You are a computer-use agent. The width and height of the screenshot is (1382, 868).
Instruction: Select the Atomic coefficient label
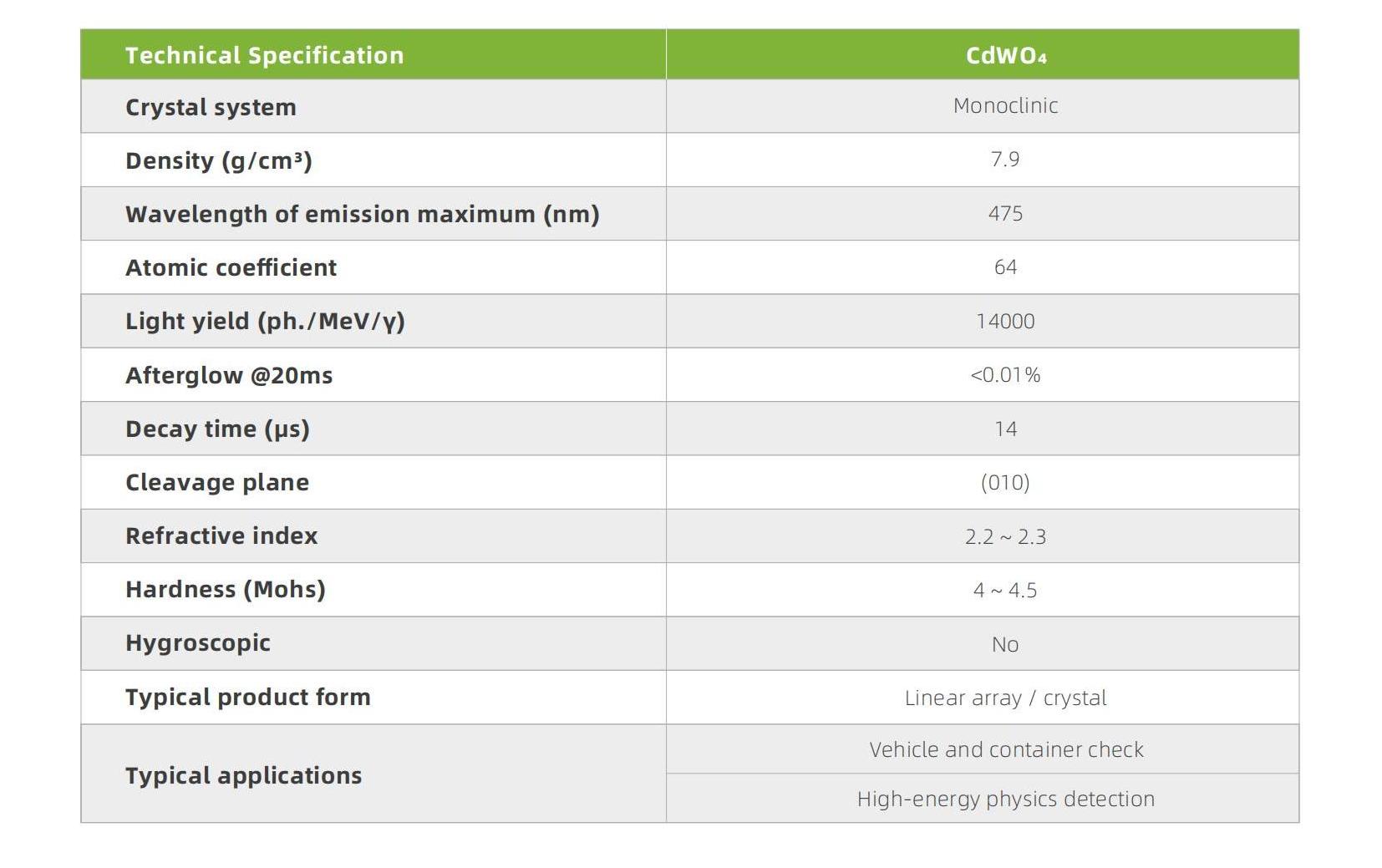pyautogui.click(x=231, y=267)
